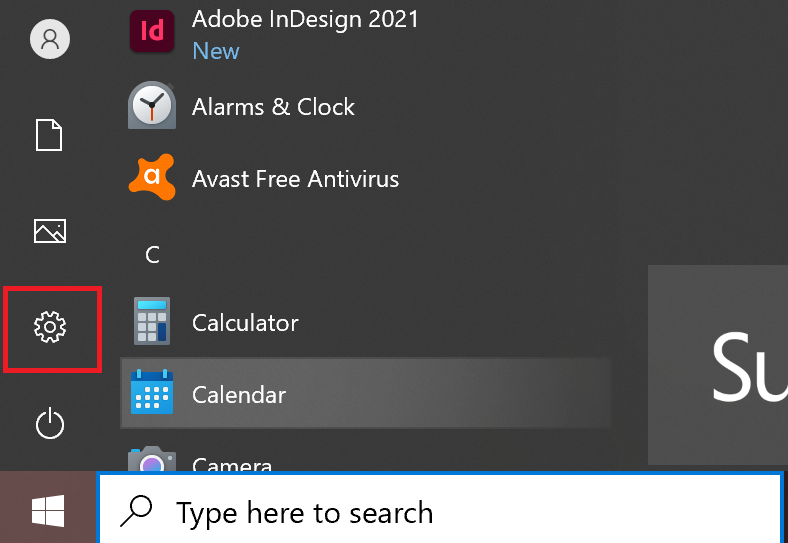Screen dimensions: 788x543
Task: Open the Camera app icon
Action: coord(152,459)
